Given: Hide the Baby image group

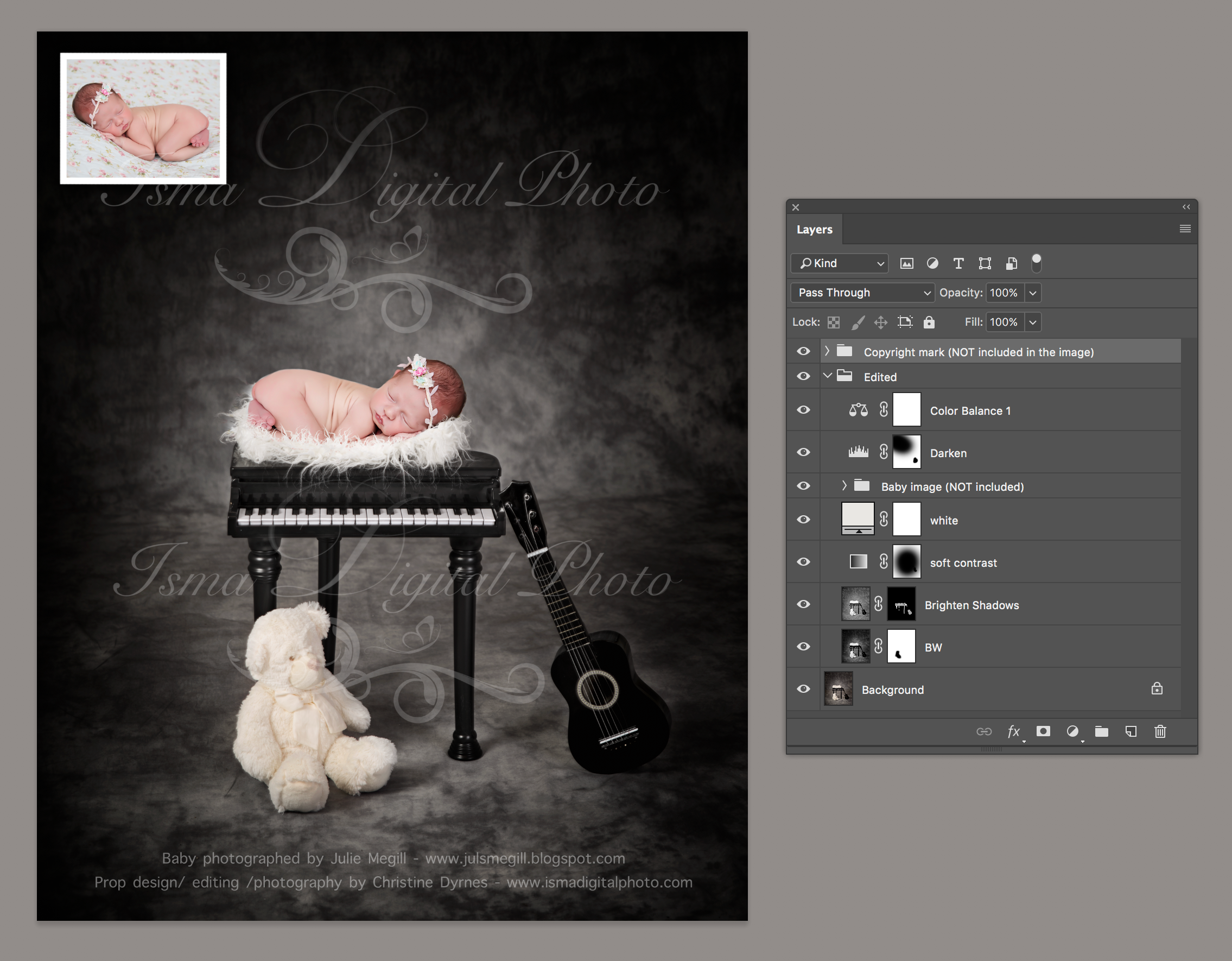Looking at the screenshot, I should point(803,486).
